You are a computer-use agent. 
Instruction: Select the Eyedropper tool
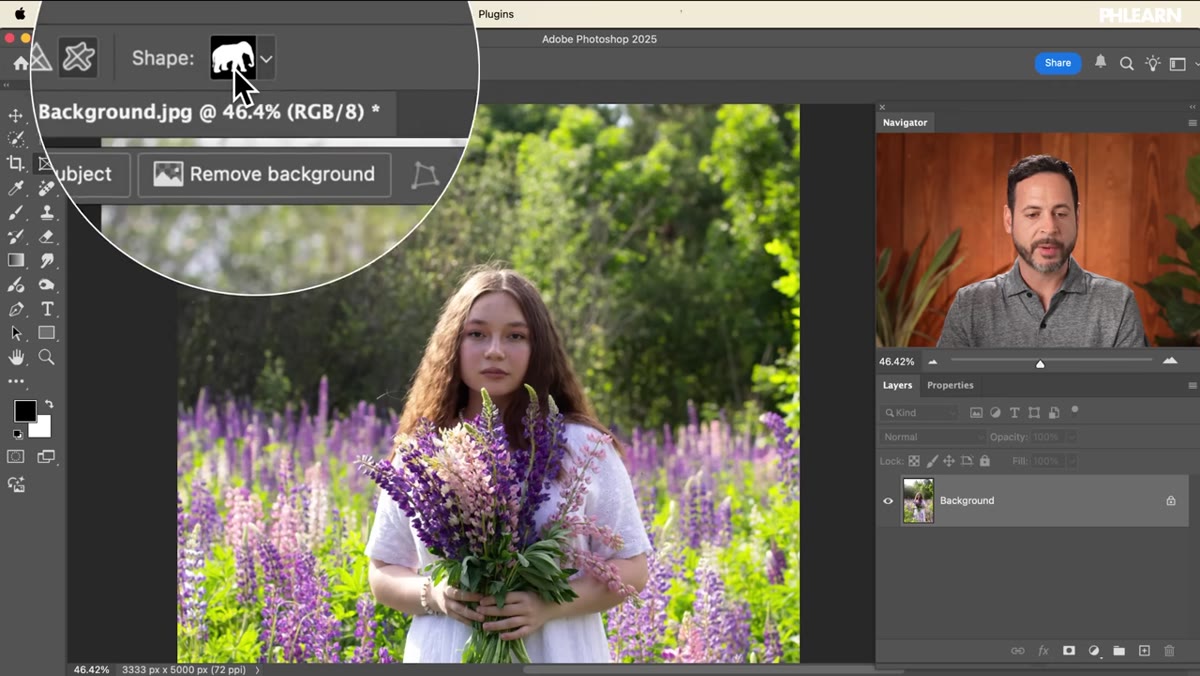[x=16, y=188]
